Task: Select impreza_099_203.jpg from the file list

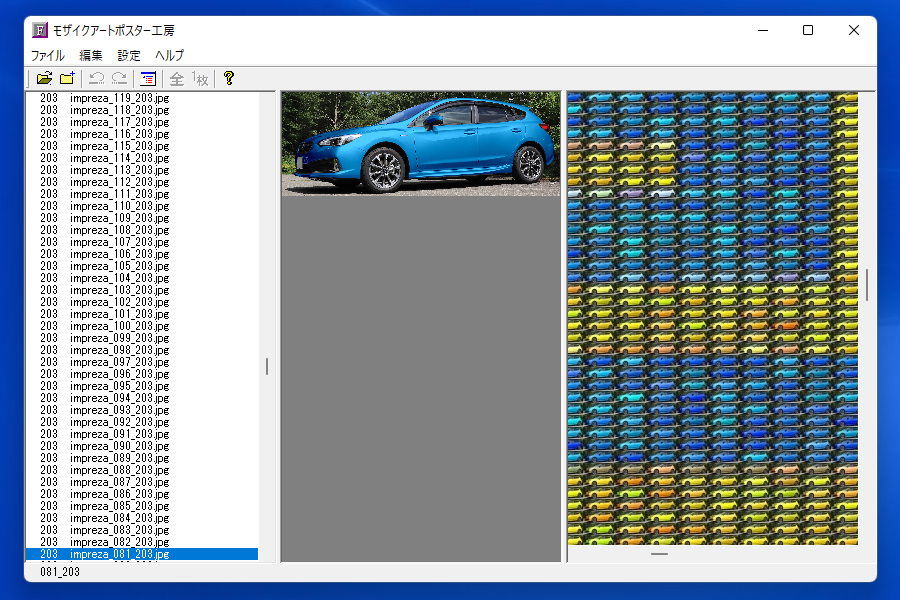Action: 142,338
